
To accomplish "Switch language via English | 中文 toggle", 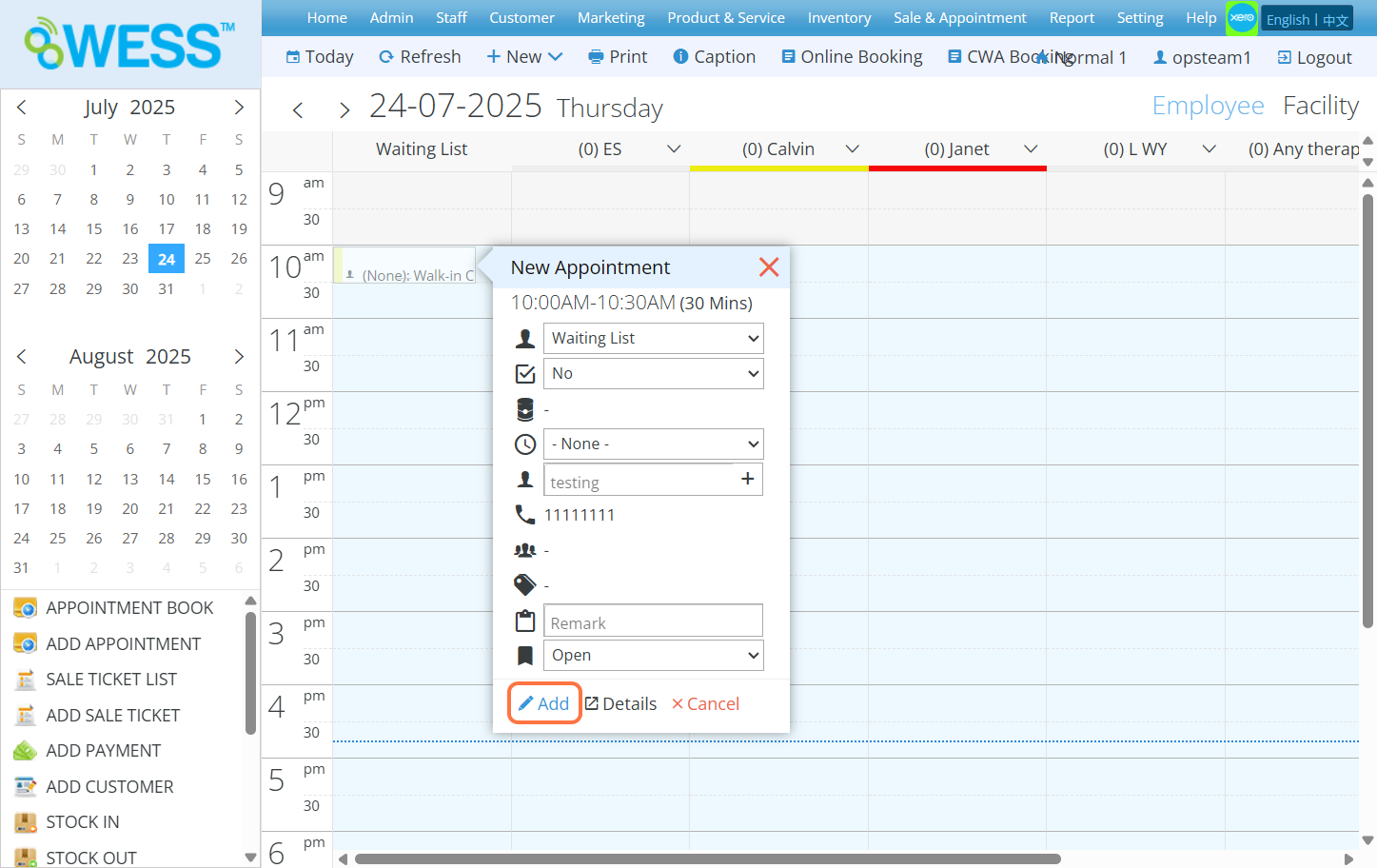I will click(1307, 19).
